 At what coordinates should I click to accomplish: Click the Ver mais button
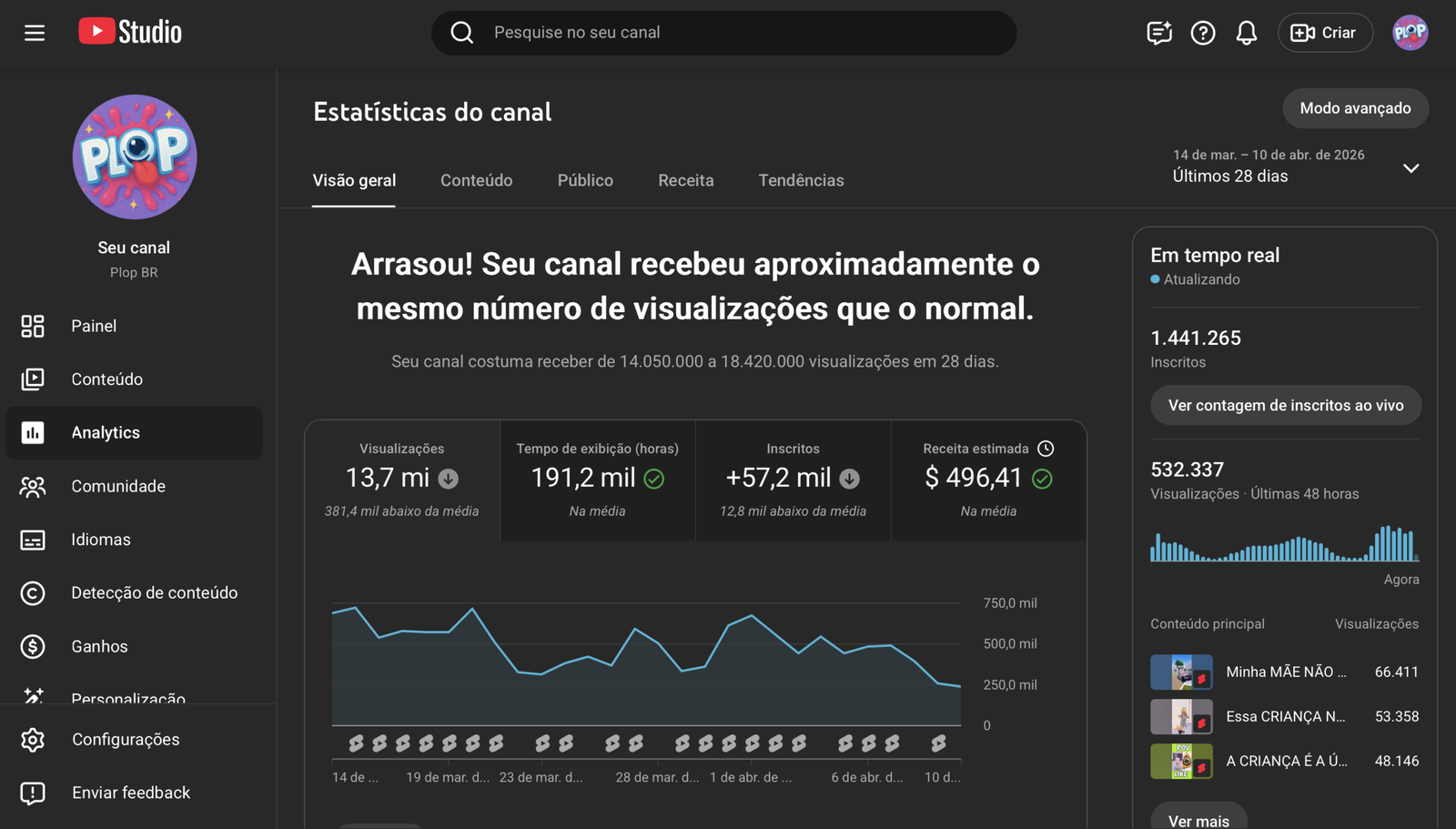tap(1198, 817)
